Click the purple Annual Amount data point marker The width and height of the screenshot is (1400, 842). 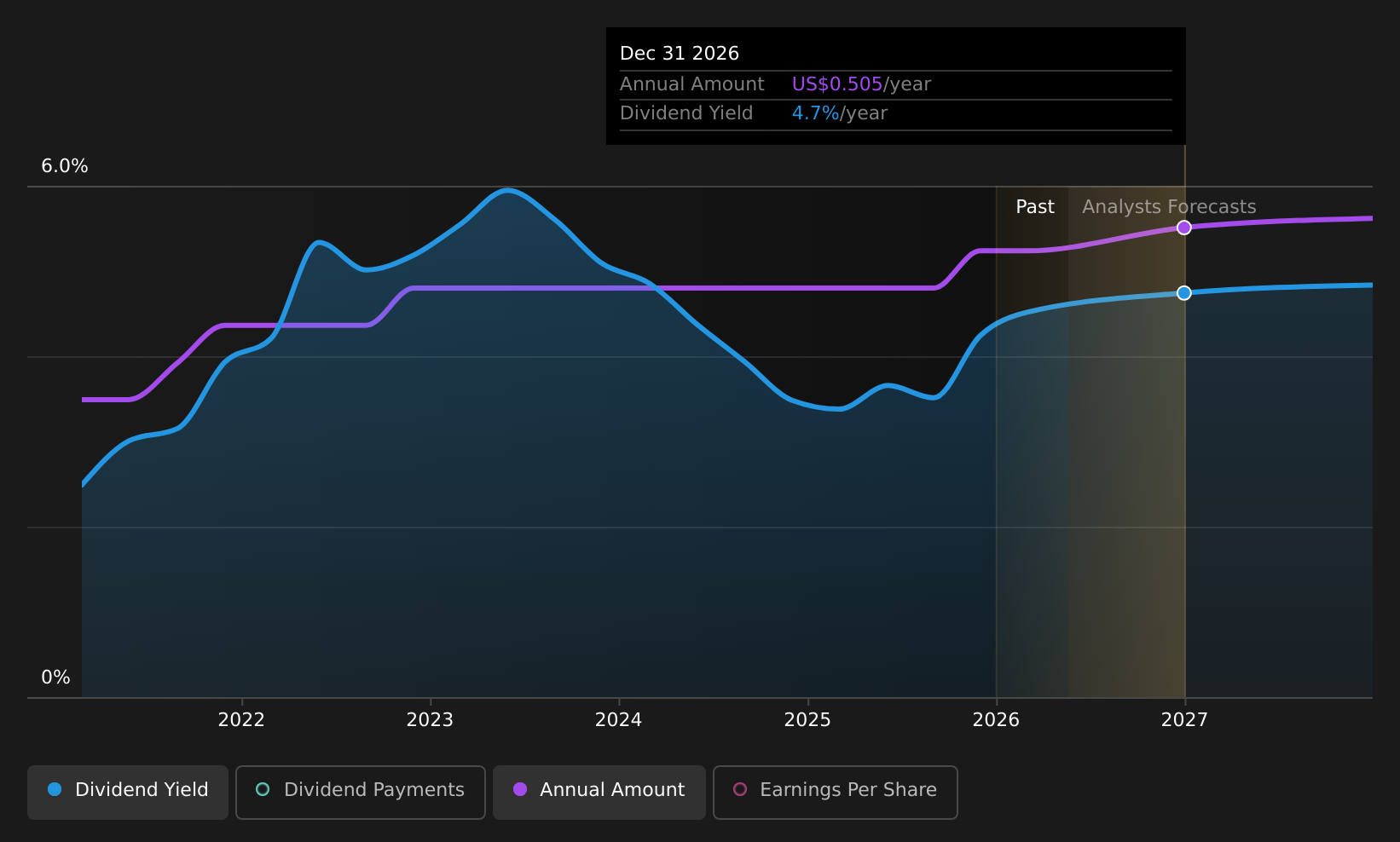tap(1183, 228)
